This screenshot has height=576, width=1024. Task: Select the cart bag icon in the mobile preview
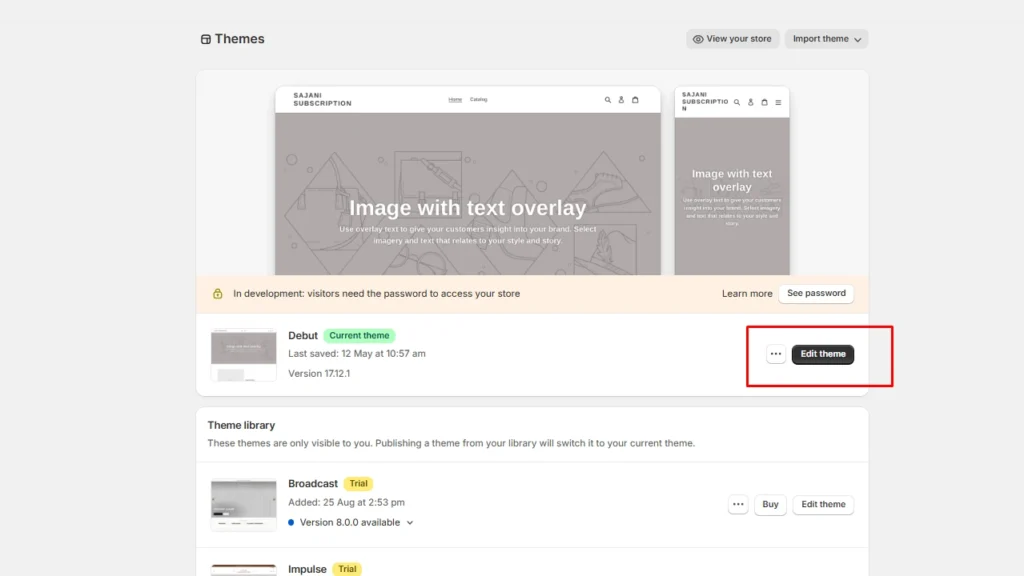pos(764,102)
